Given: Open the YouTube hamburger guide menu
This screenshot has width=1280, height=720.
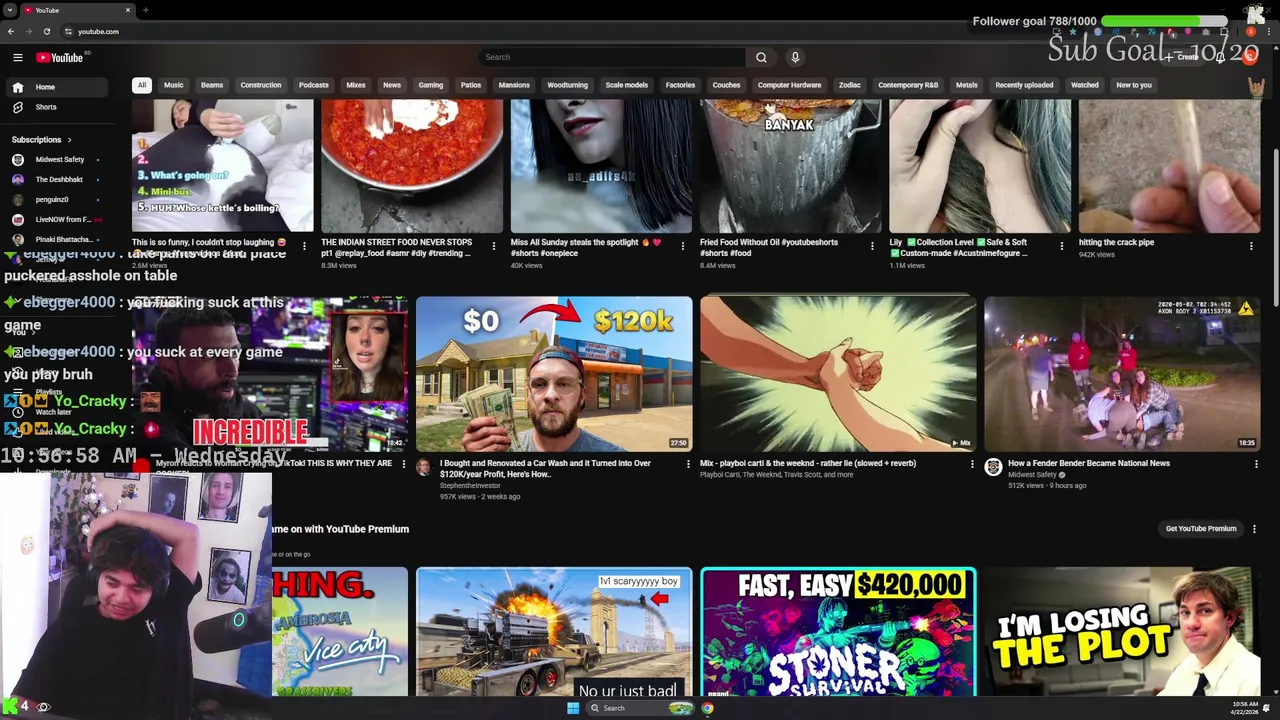Looking at the screenshot, I should (17, 57).
